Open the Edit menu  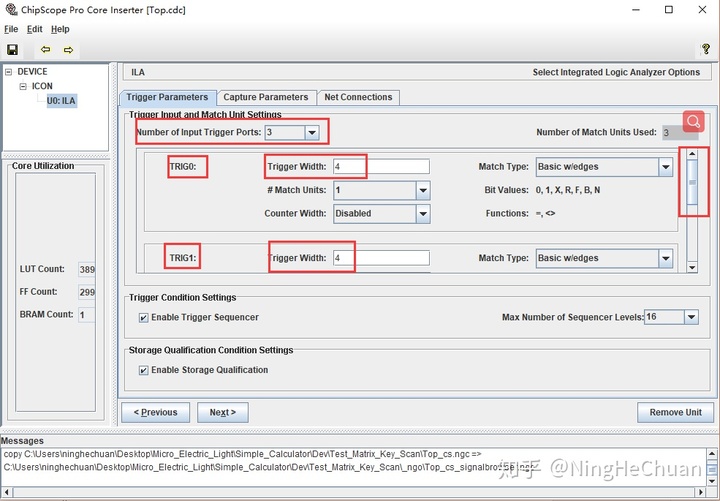tap(34, 29)
